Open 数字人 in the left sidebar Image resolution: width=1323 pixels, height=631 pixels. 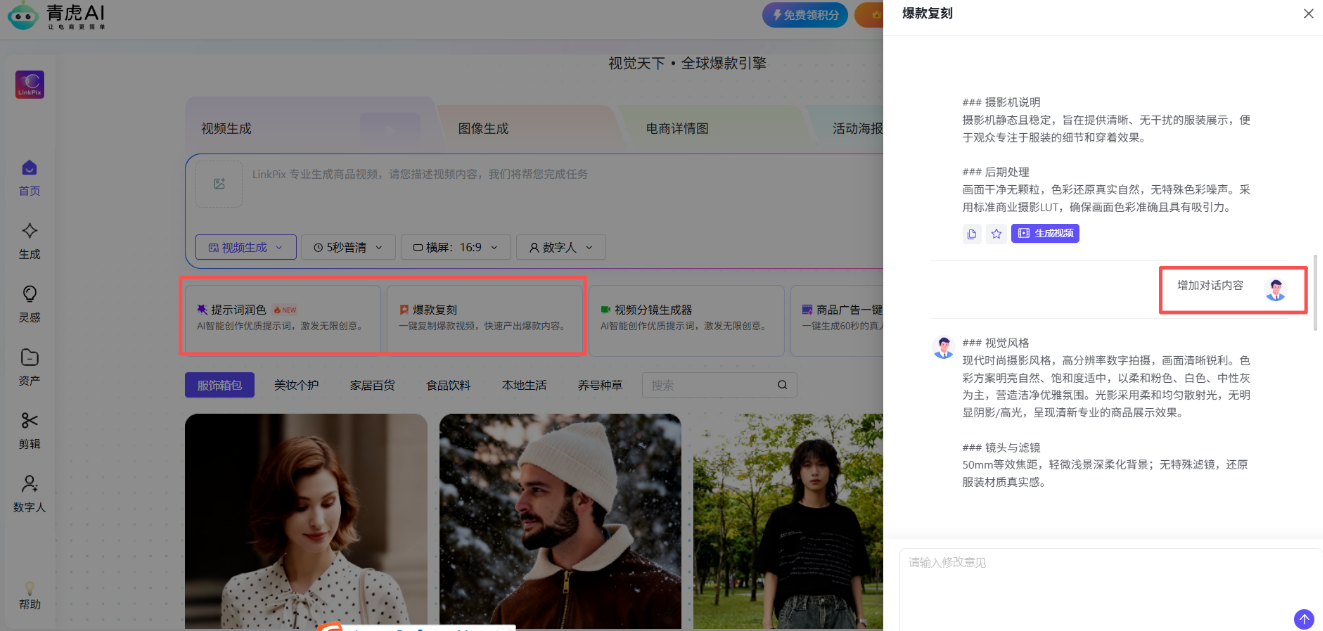(30, 493)
